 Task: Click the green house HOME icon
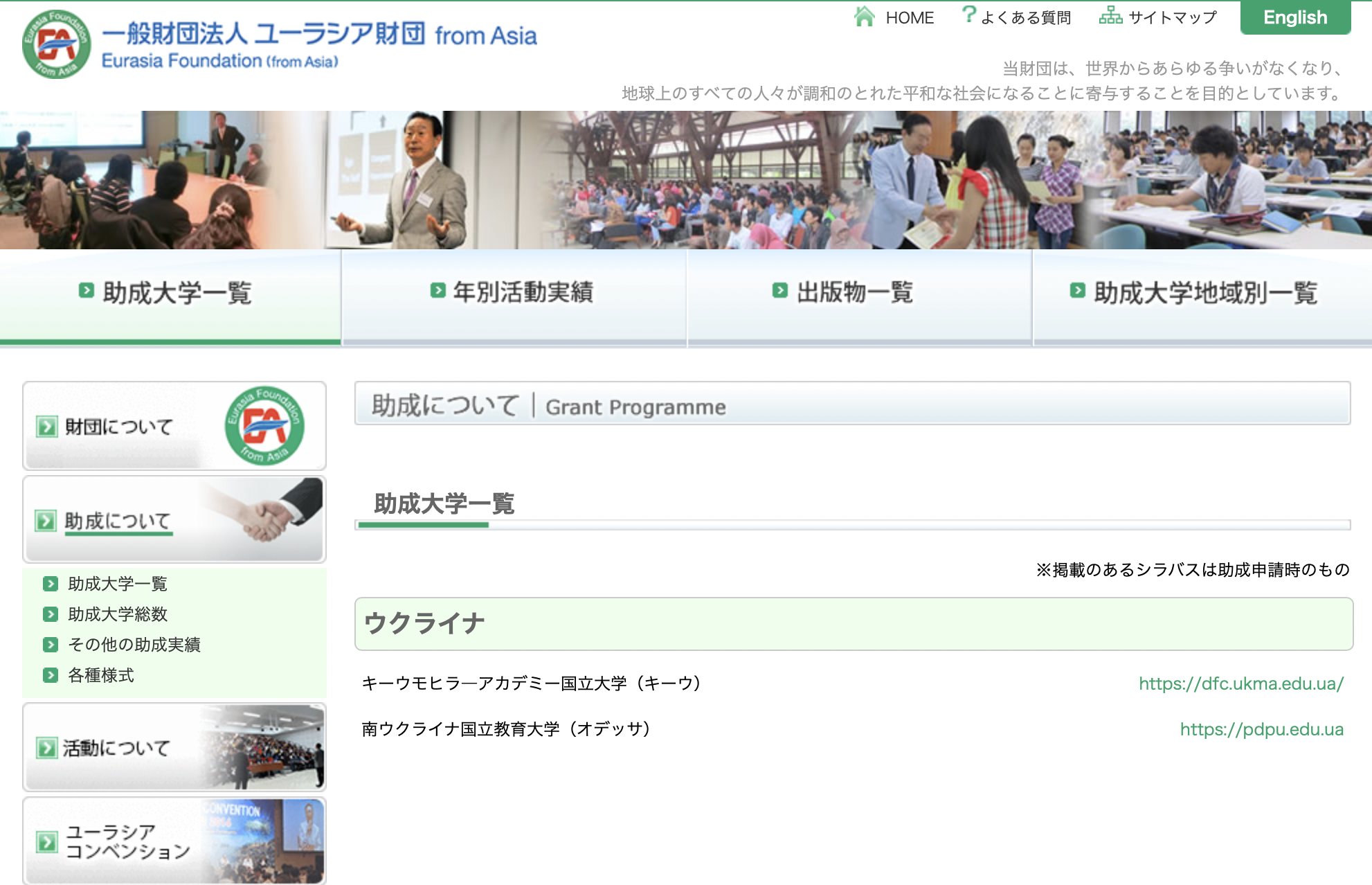pos(864,16)
